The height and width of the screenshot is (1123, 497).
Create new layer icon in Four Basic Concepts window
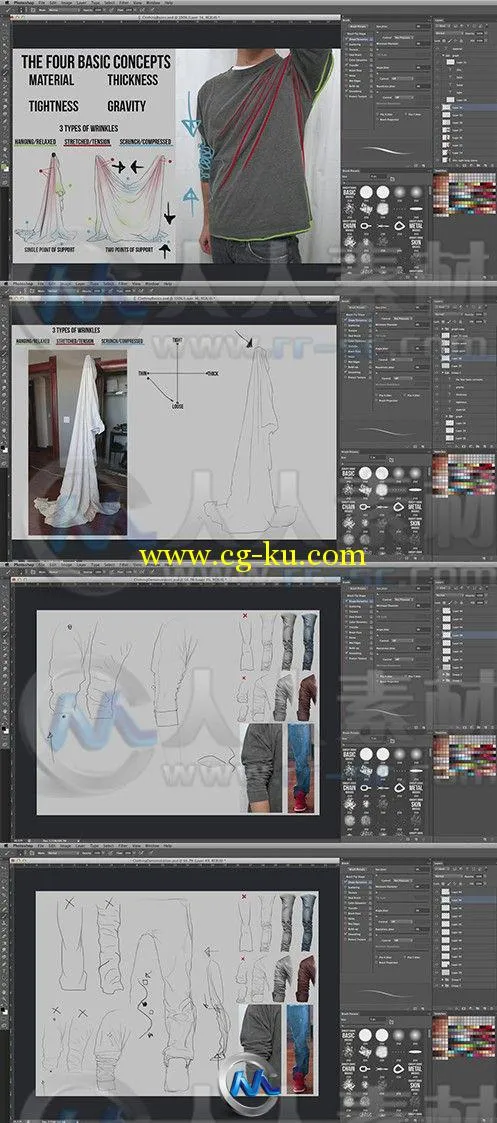click(486, 165)
